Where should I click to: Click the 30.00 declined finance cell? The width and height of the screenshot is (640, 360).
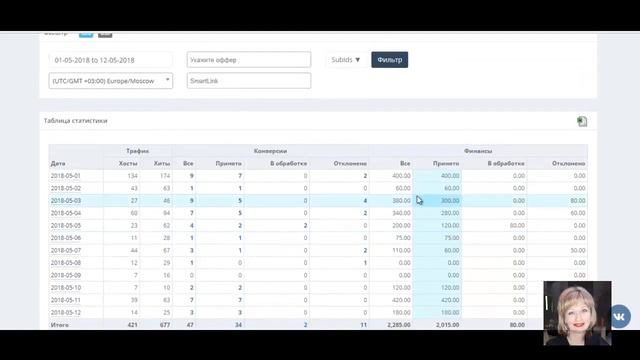(x=578, y=250)
